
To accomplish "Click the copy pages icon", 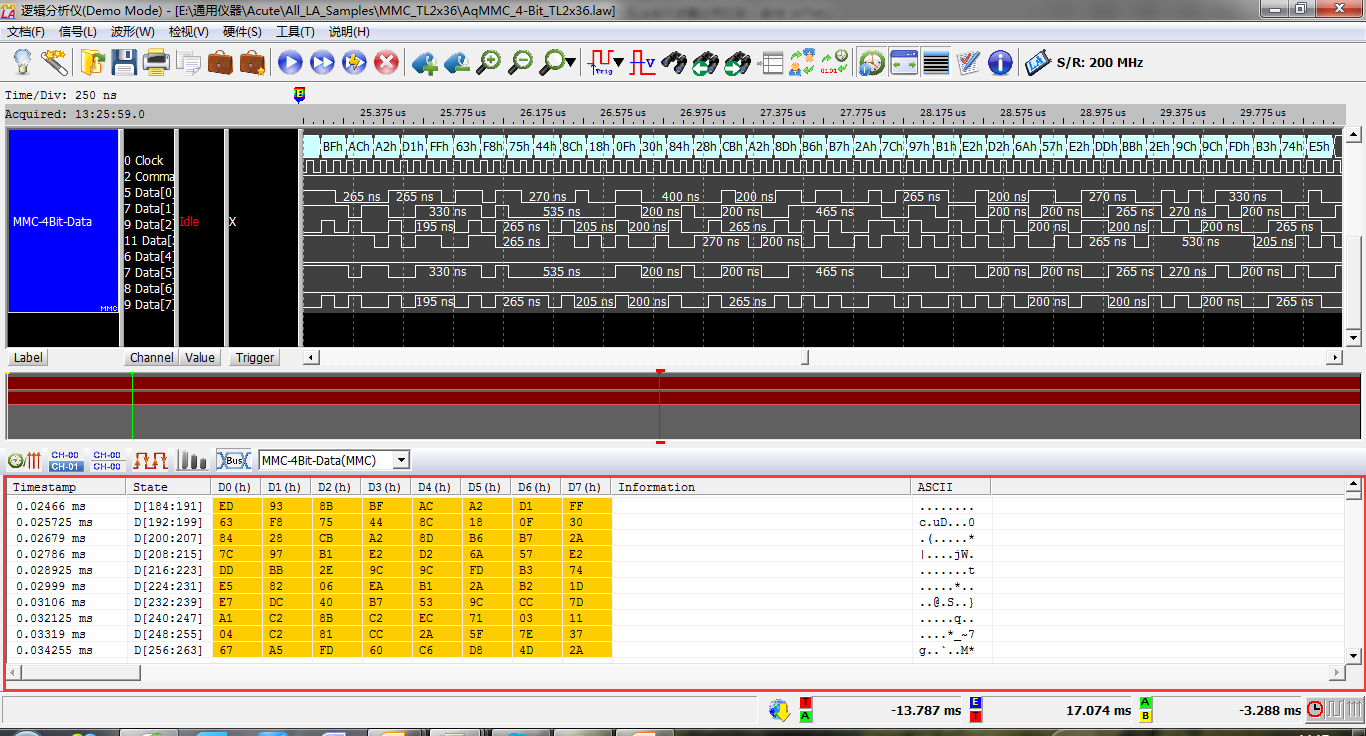I will tap(188, 62).
